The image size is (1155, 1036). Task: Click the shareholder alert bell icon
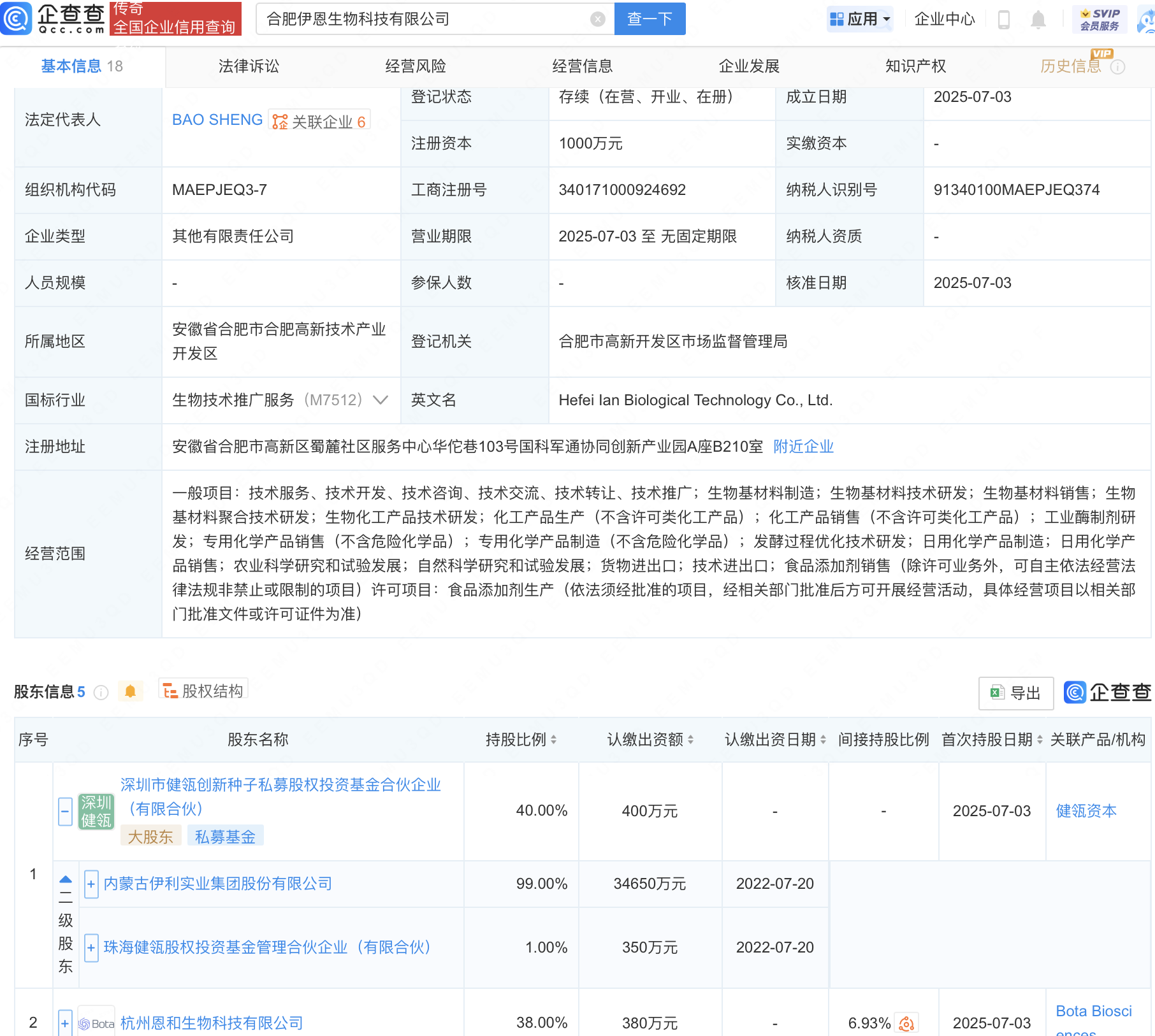pyautogui.click(x=131, y=691)
